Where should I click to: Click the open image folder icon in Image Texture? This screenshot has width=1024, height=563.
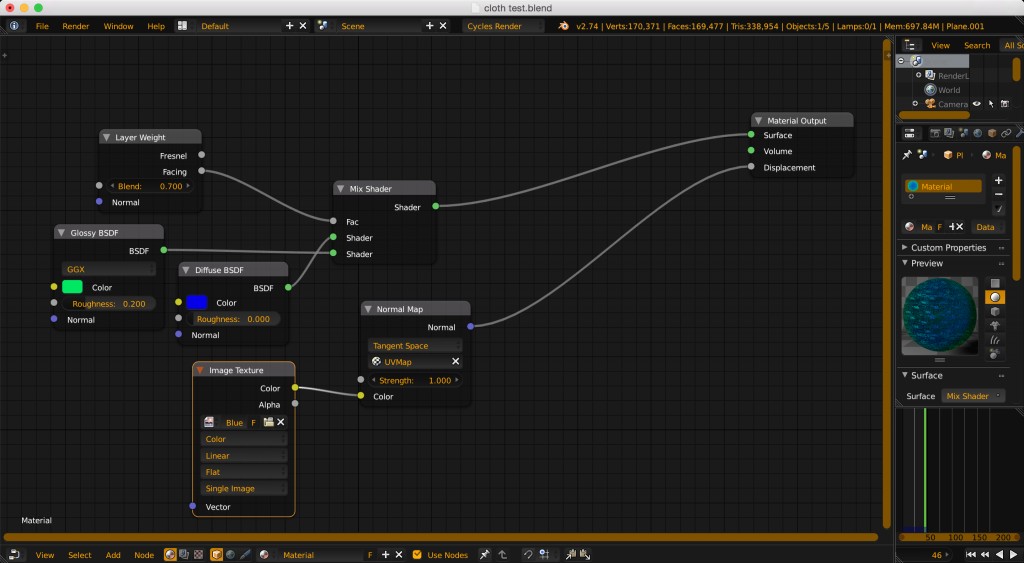point(268,422)
